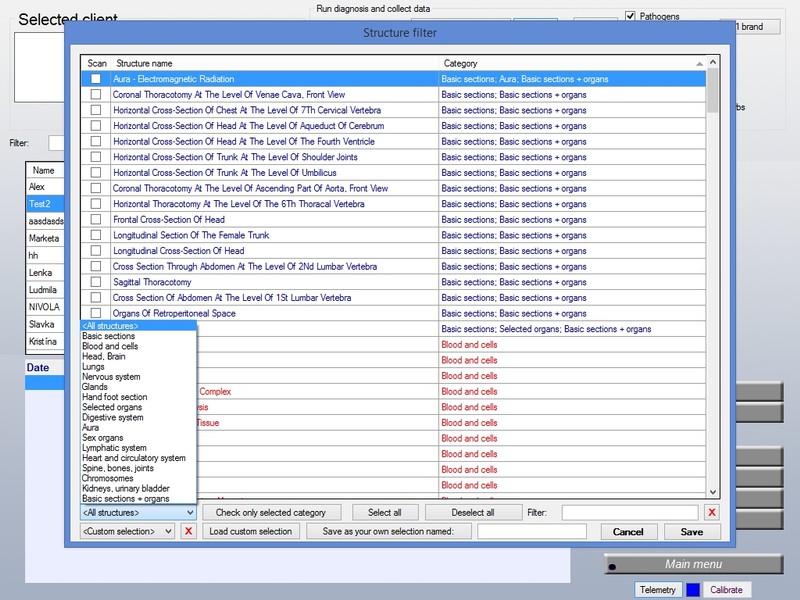Click the Select all button
This screenshot has width=800, height=600.
(385, 512)
